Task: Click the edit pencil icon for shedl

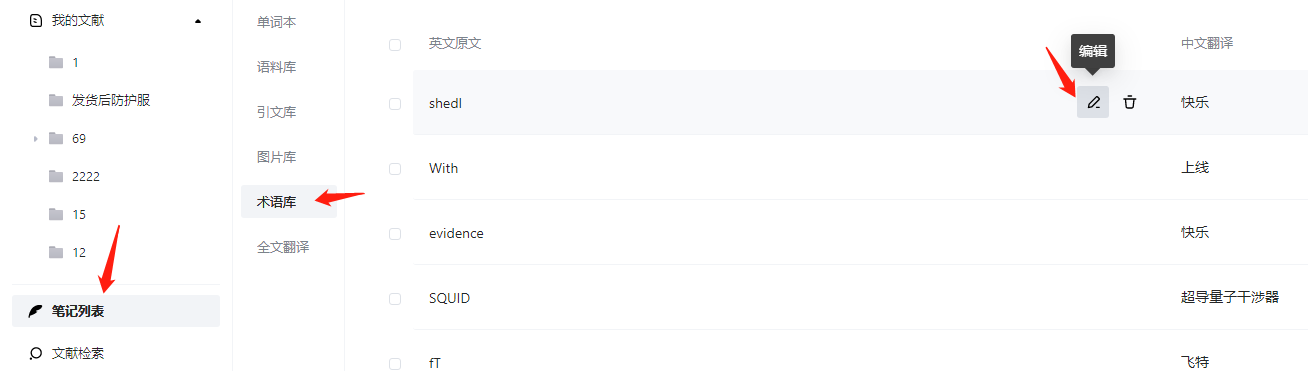Action: coord(1093,102)
